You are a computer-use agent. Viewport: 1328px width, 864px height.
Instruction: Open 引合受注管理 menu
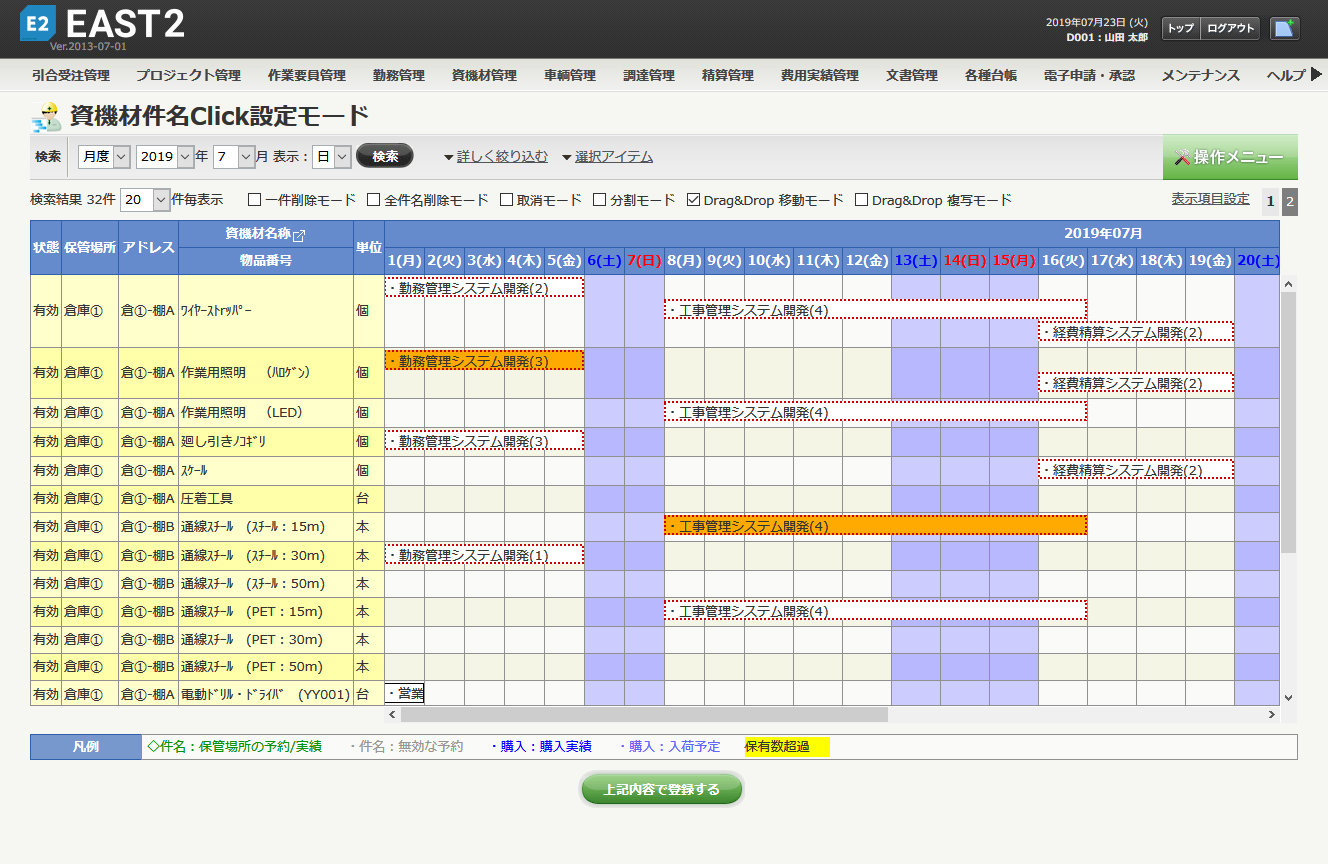click(x=71, y=75)
